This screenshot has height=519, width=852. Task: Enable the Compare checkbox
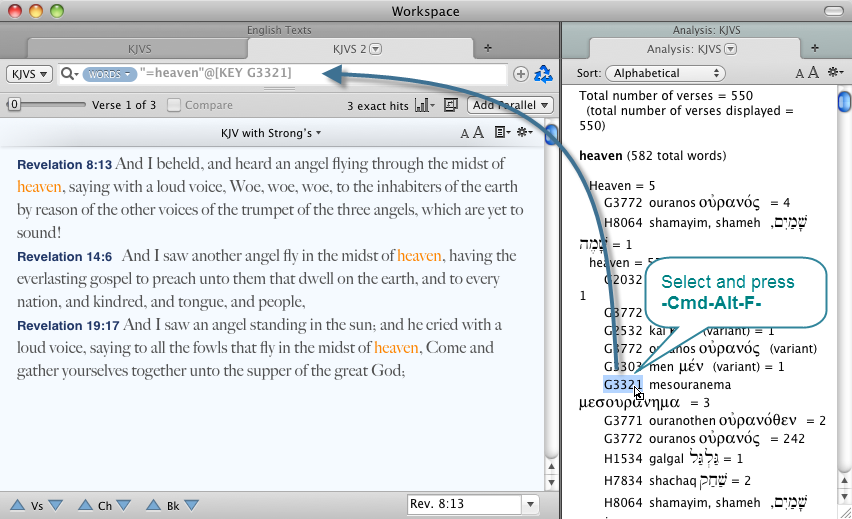(175, 105)
